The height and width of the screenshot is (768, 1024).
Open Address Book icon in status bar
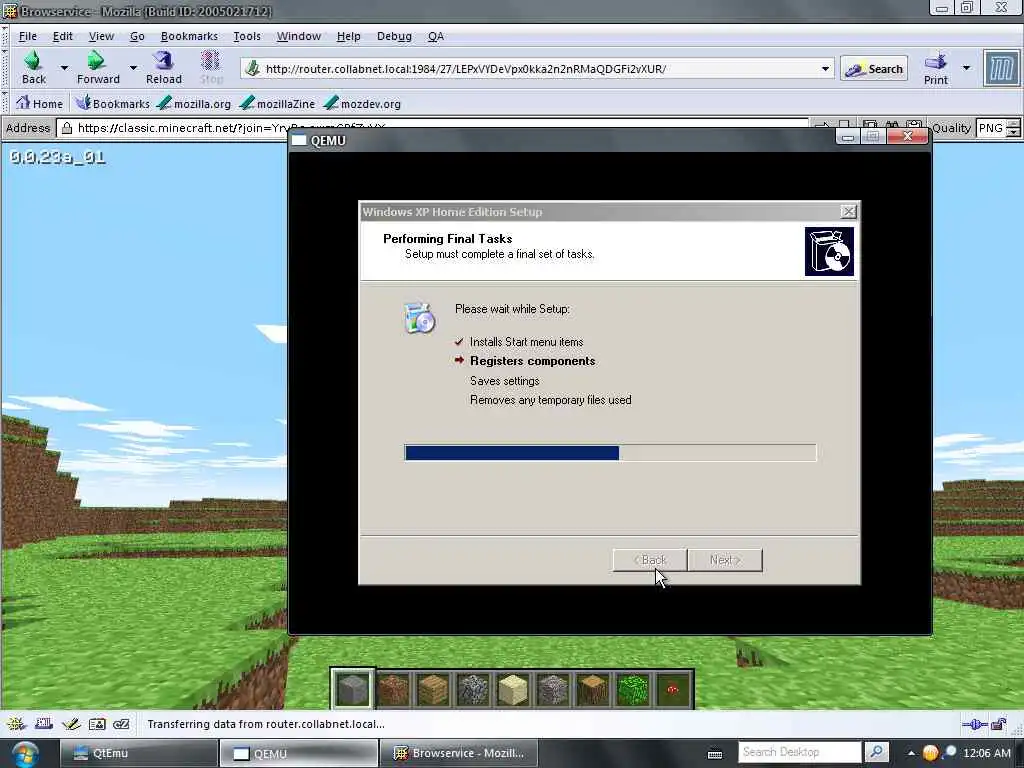97,724
